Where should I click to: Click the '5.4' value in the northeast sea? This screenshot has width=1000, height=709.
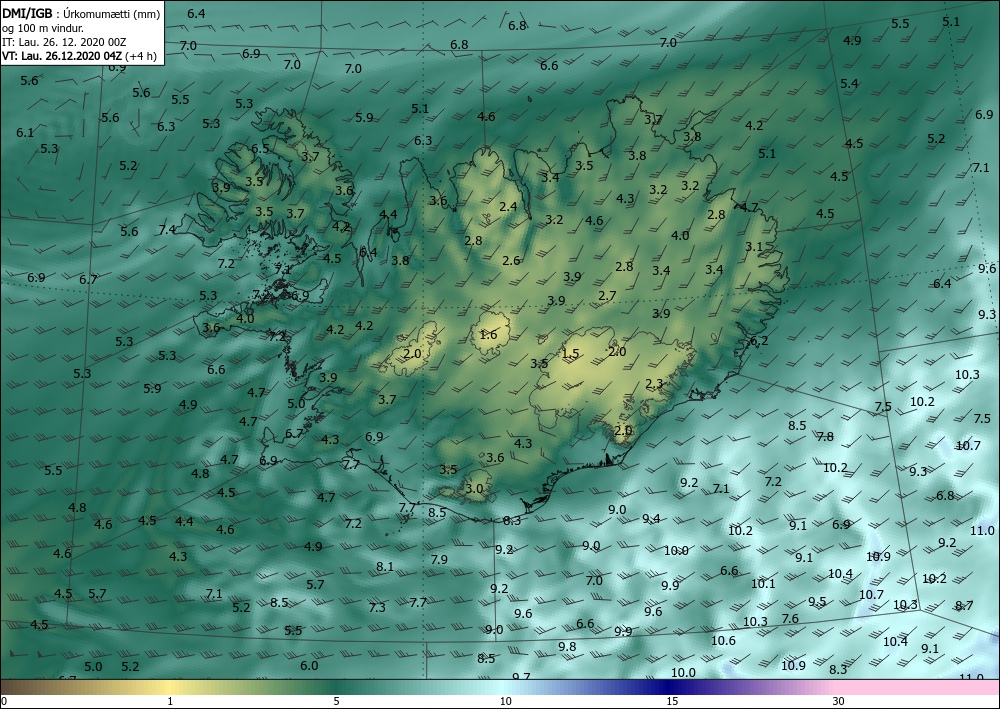849,84
